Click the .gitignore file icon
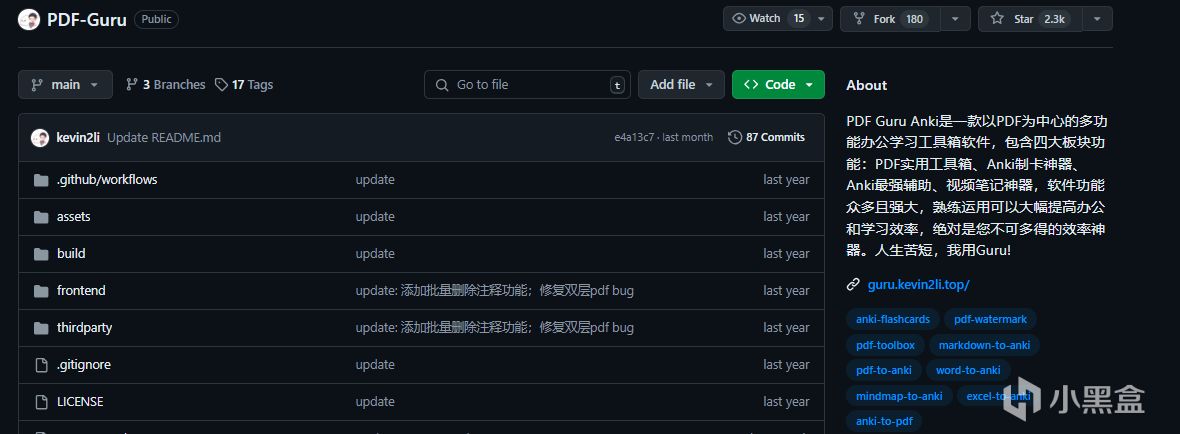 click(x=41, y=365)
